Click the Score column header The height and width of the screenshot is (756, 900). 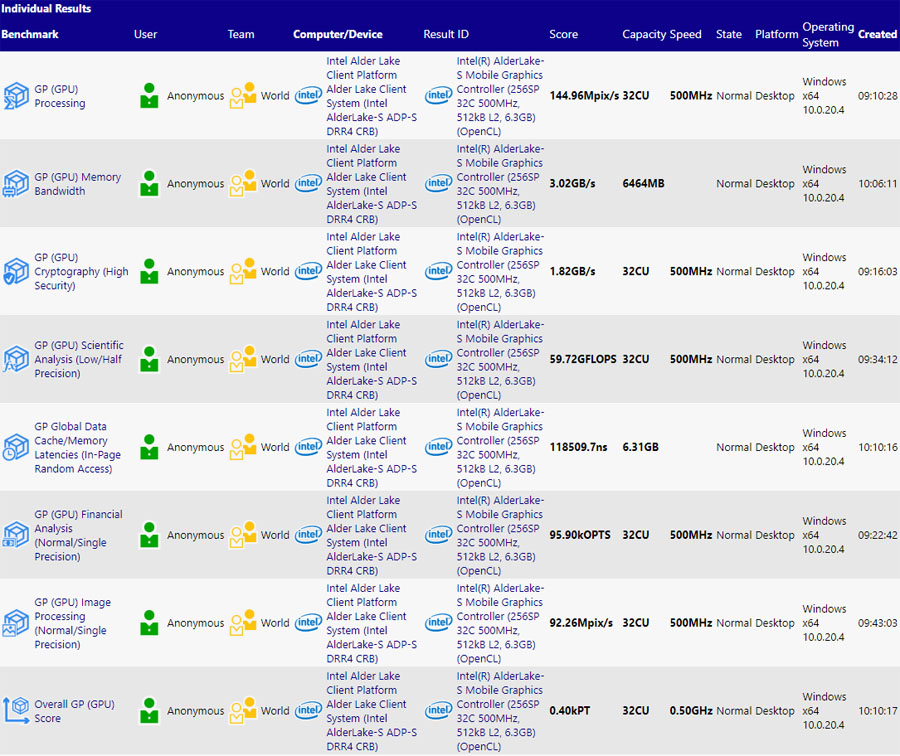[564, 34]
